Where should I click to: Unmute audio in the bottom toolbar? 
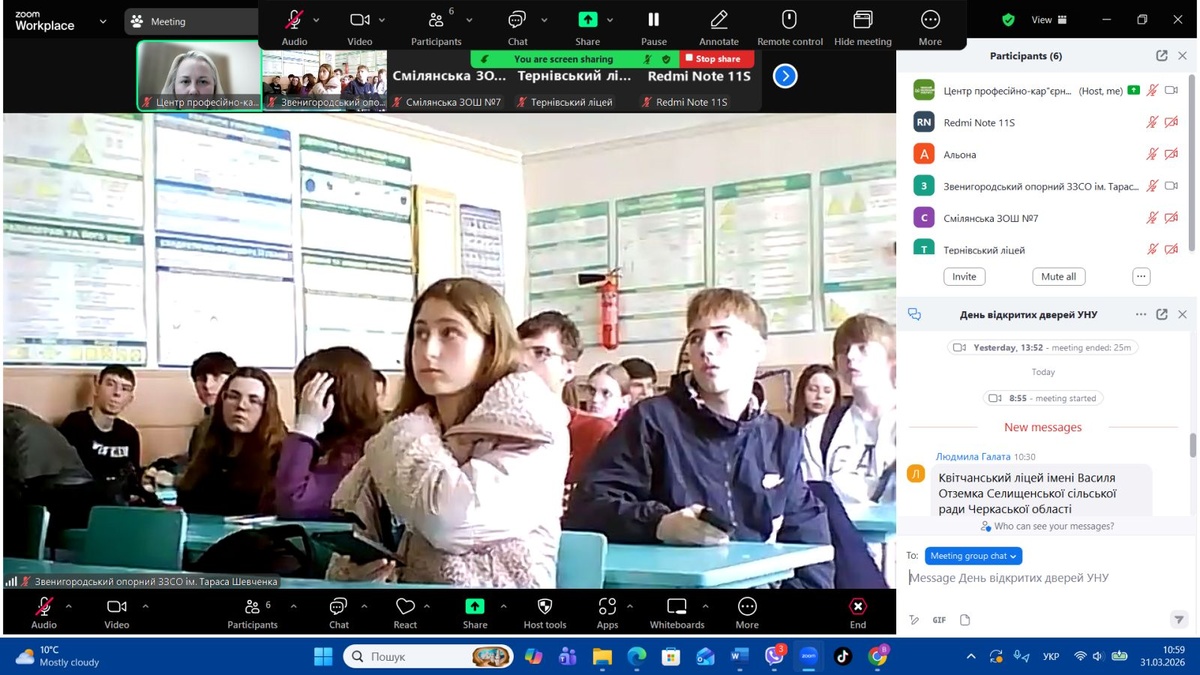point(44,607)
